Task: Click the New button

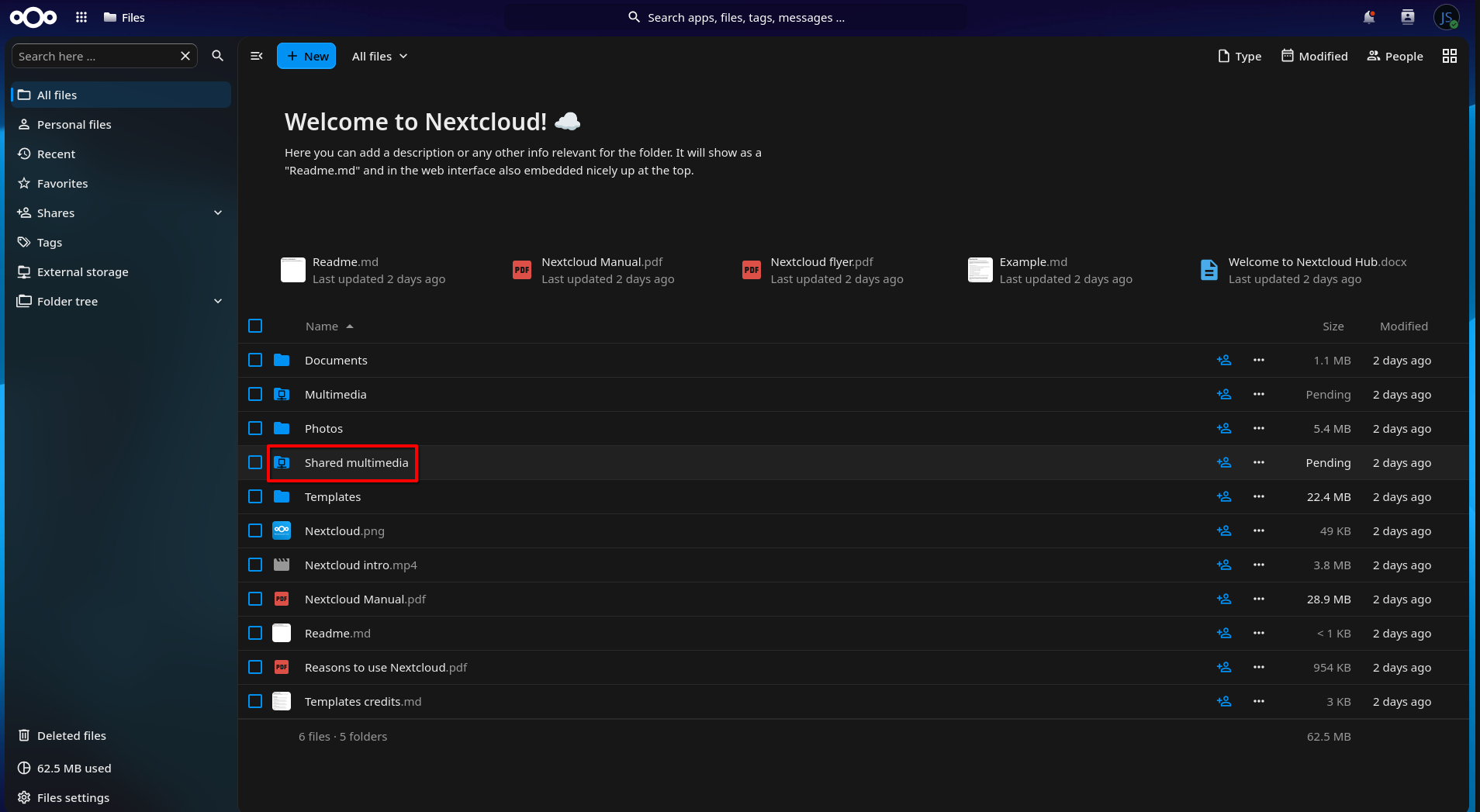Action: (306, 56)
